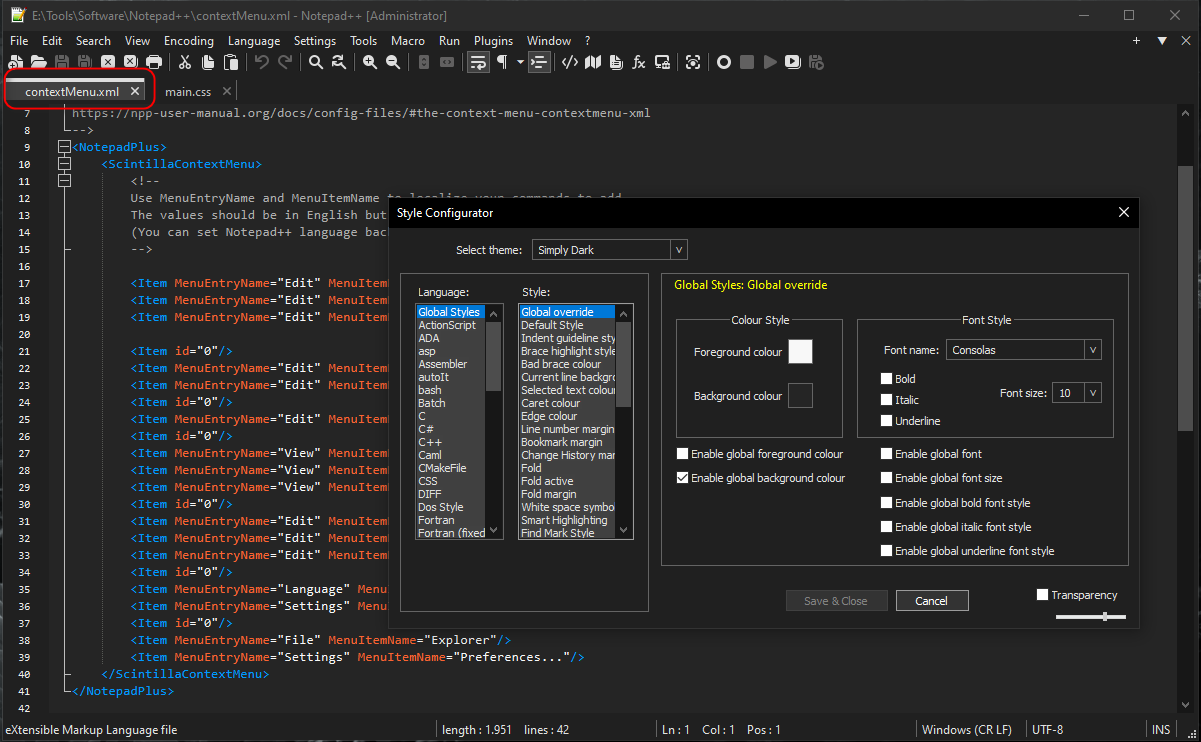Open Folder as Workspace icon
1201x742 pixels.
click(662, 62)
